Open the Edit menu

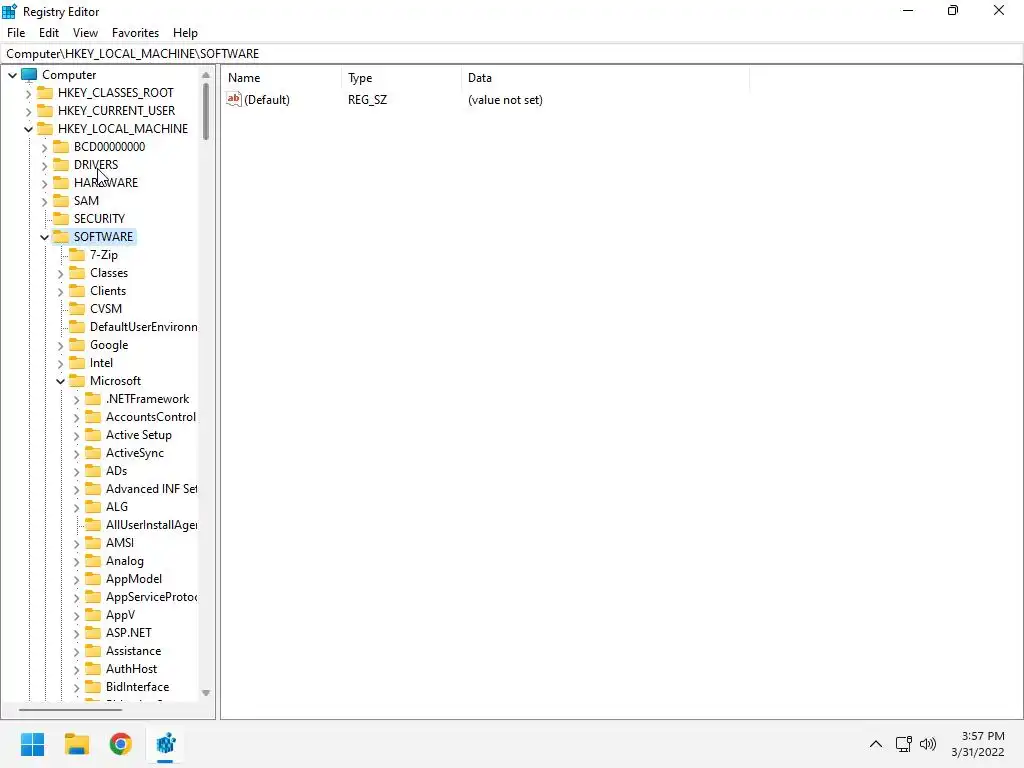pyautogui.click(x=49, y=33)
